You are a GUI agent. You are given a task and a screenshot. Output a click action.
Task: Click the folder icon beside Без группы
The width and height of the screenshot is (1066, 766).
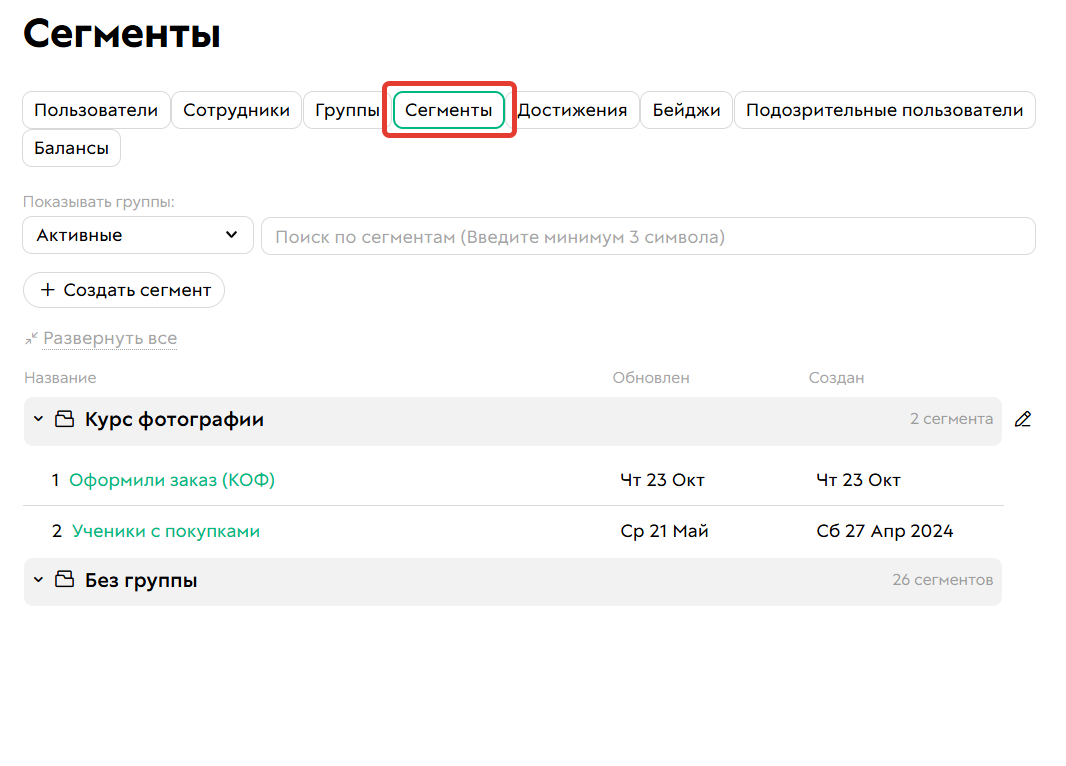[64, 581]
